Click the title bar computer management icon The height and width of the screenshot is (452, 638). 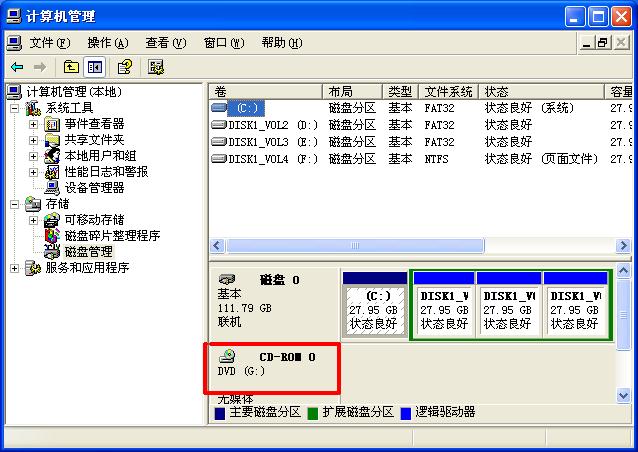[14, 15]
